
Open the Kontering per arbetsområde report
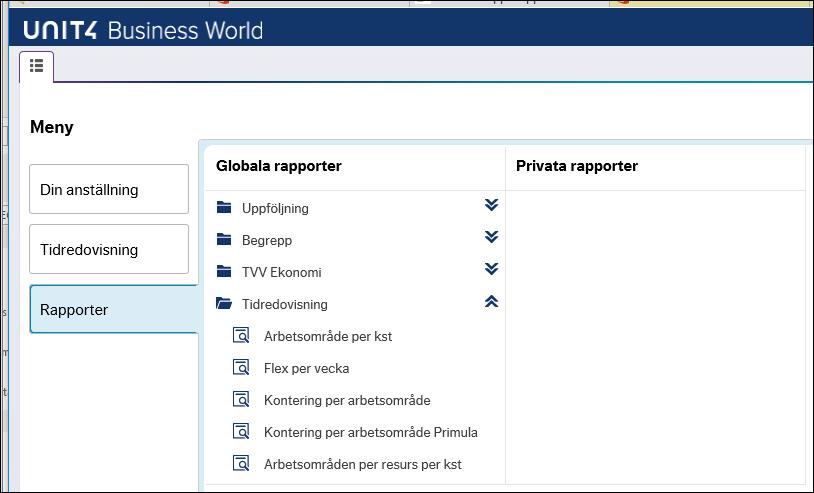coord(347,401)
